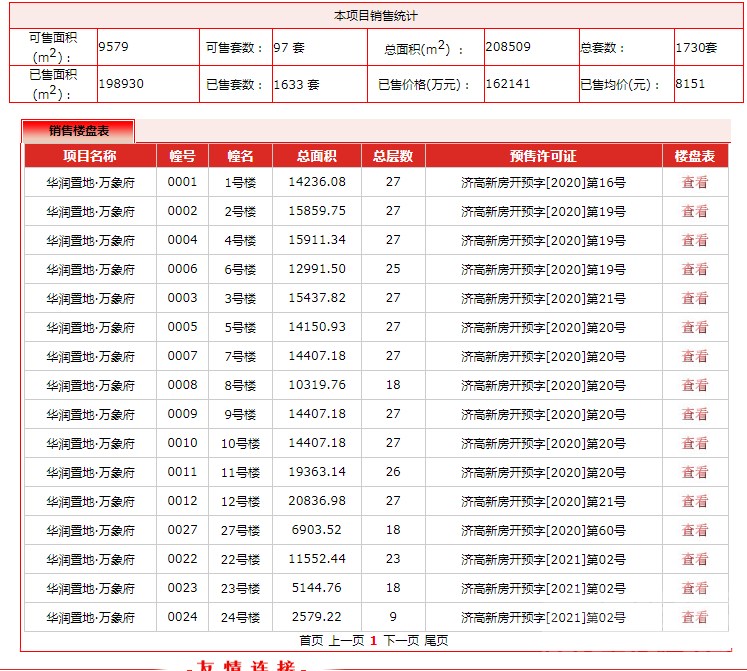Click the 幢号 column header
This screenshot has width=747, height=671.
[182, 156]
